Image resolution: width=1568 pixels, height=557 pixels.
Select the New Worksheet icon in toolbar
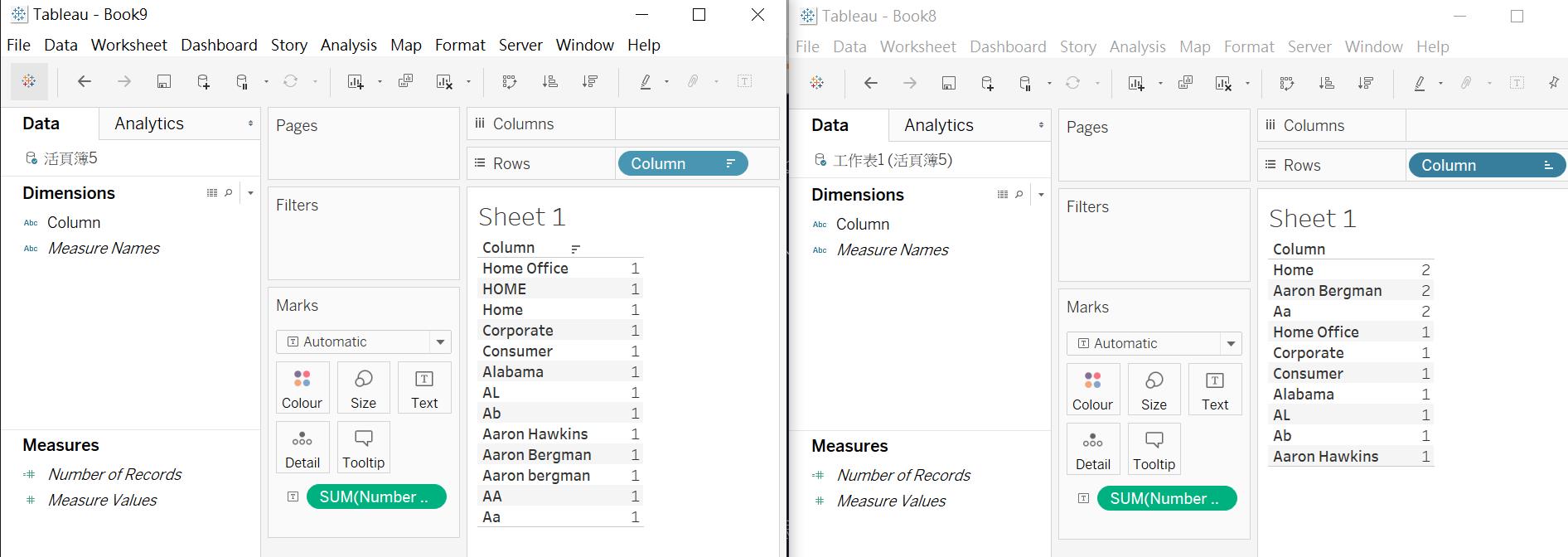click(357, 81)
